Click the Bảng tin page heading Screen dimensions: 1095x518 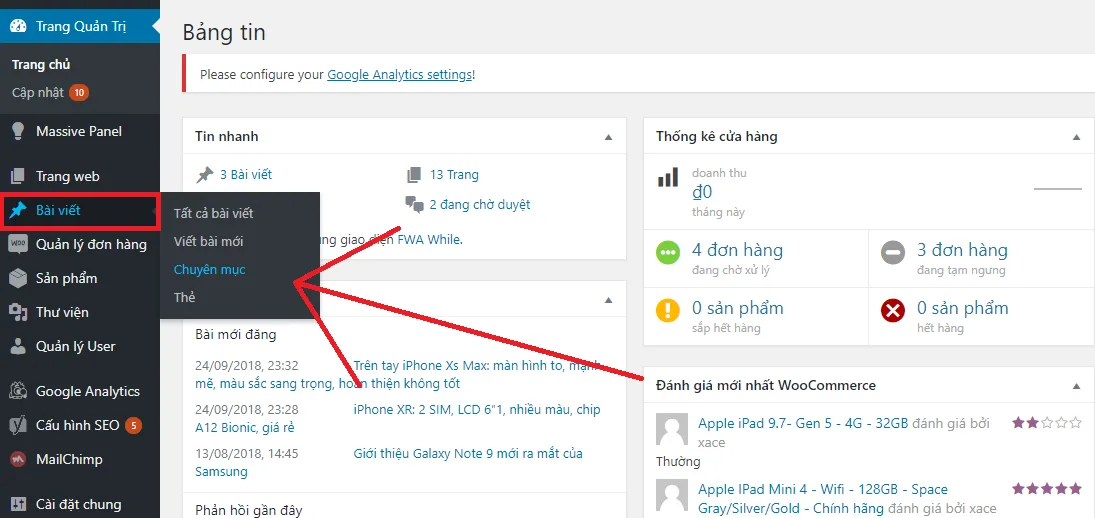pos(223,32)
